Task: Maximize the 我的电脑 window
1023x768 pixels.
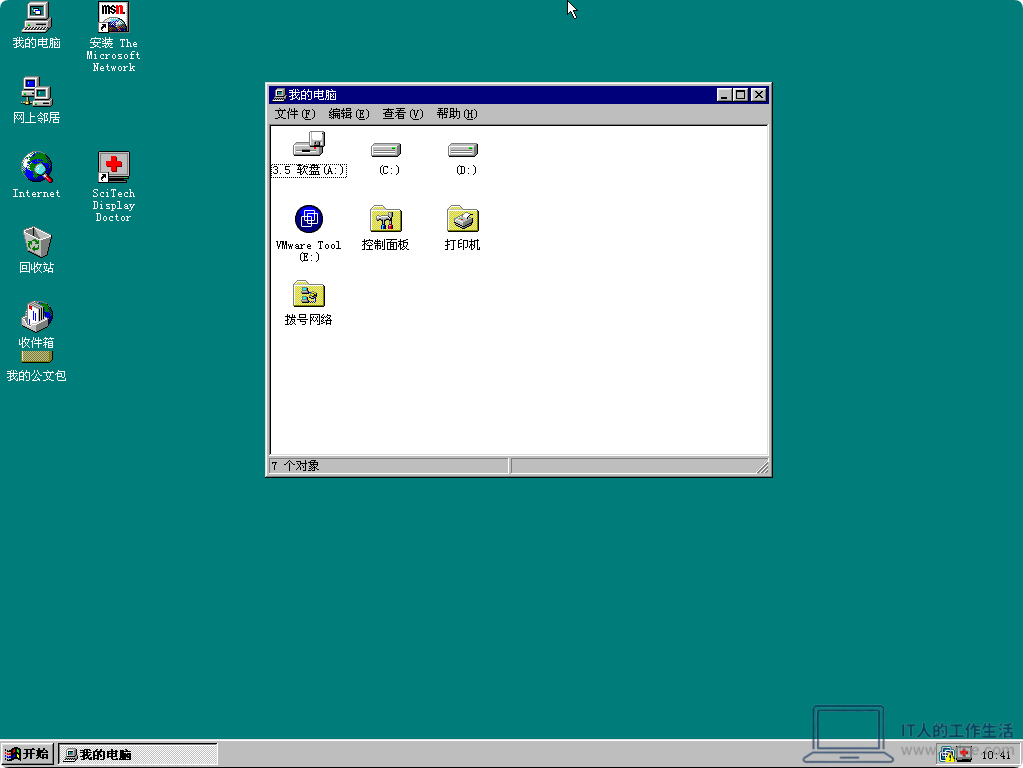Action: coord(741,95)
